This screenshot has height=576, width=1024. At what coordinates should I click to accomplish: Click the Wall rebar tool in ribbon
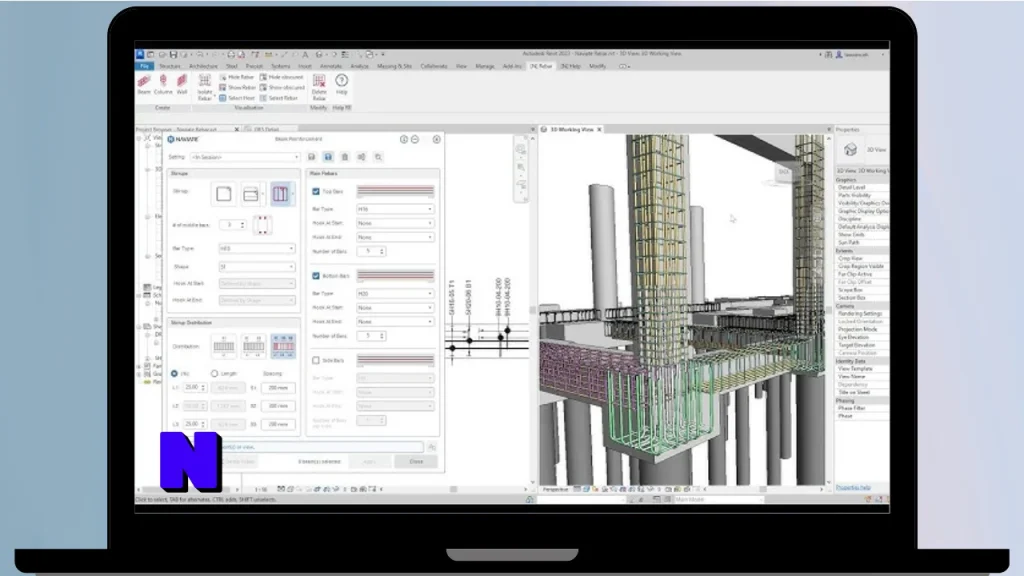pyautogui.click(x=182, y=84)
